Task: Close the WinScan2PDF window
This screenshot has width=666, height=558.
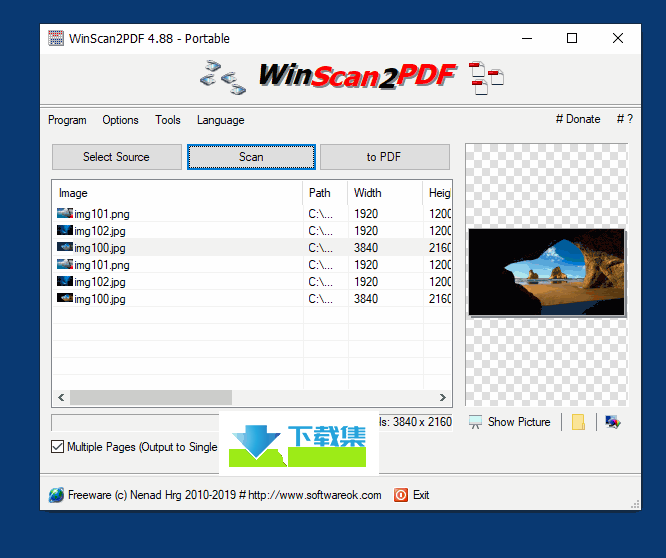Action: pos(618,38)
